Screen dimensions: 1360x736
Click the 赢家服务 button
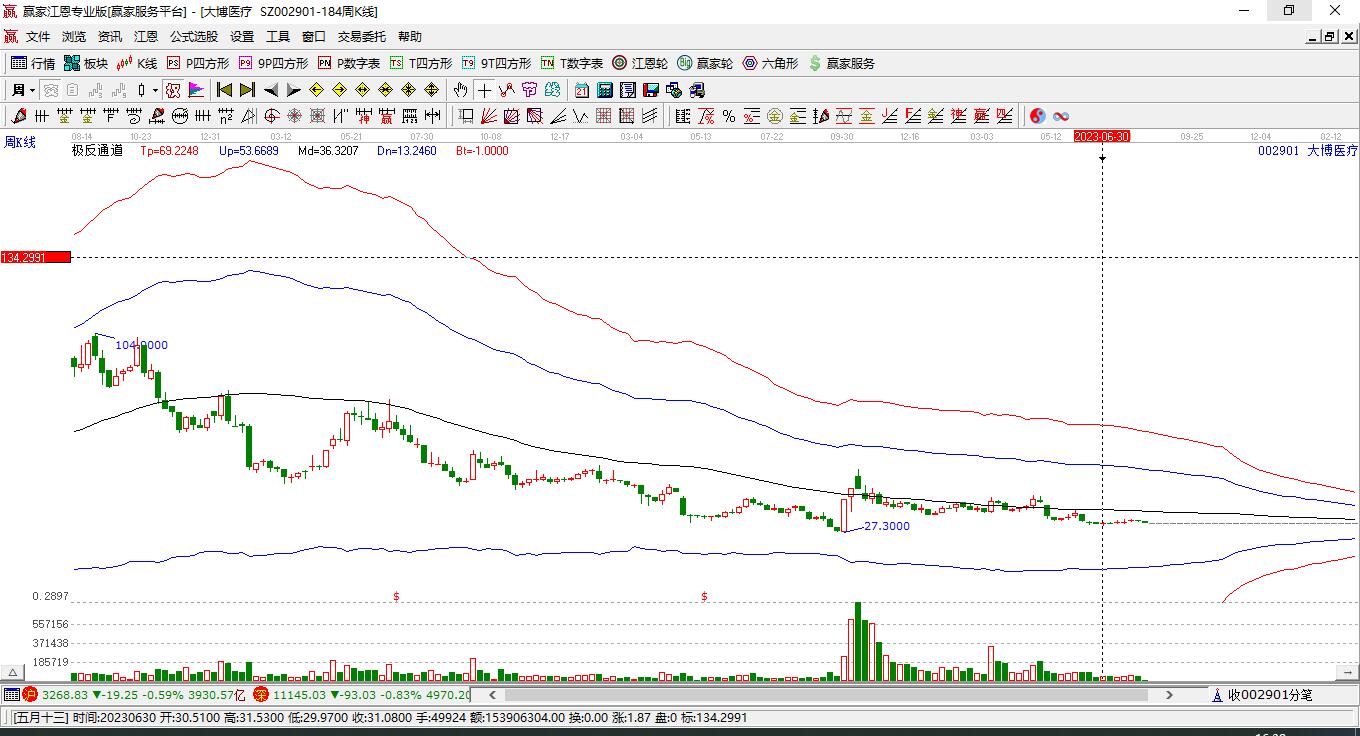click(x=841, y=63)
